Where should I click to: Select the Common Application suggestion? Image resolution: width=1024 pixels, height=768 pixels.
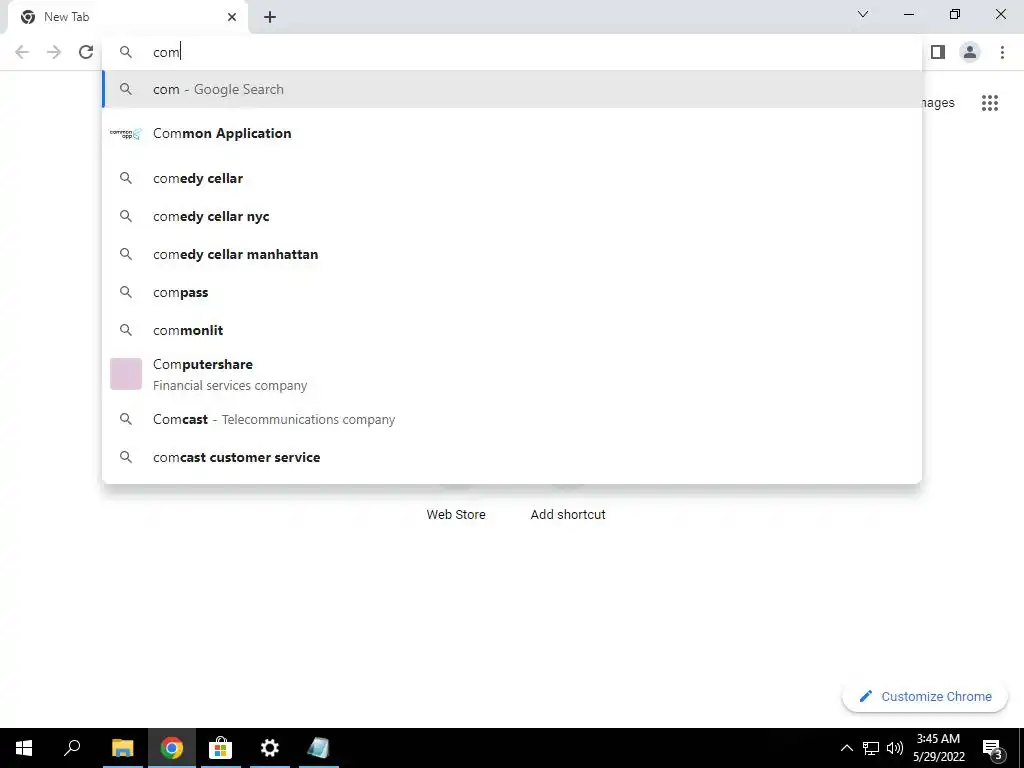(512, 134)
